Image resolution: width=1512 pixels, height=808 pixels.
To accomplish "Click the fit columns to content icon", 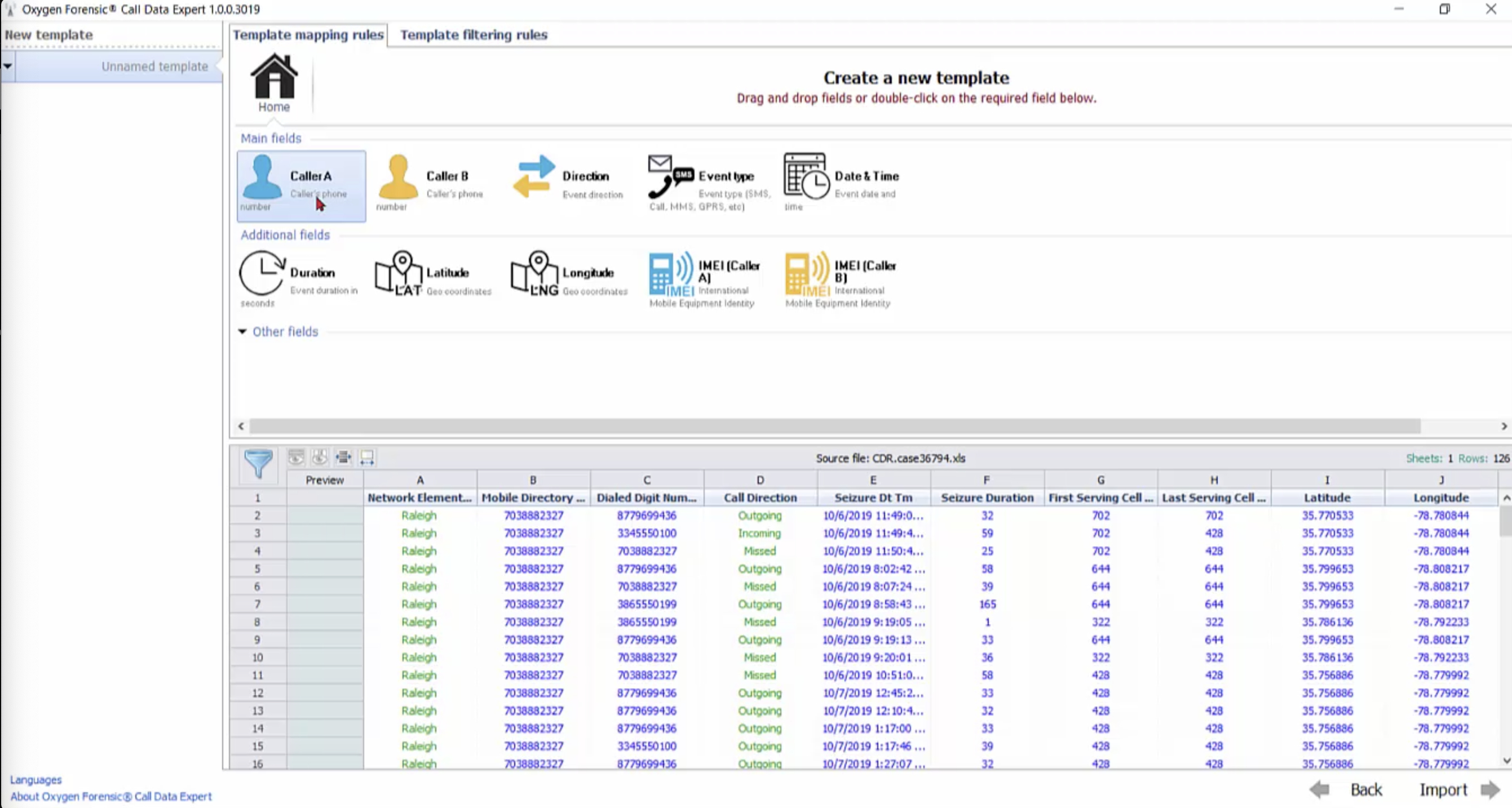I will coord(343,457).
